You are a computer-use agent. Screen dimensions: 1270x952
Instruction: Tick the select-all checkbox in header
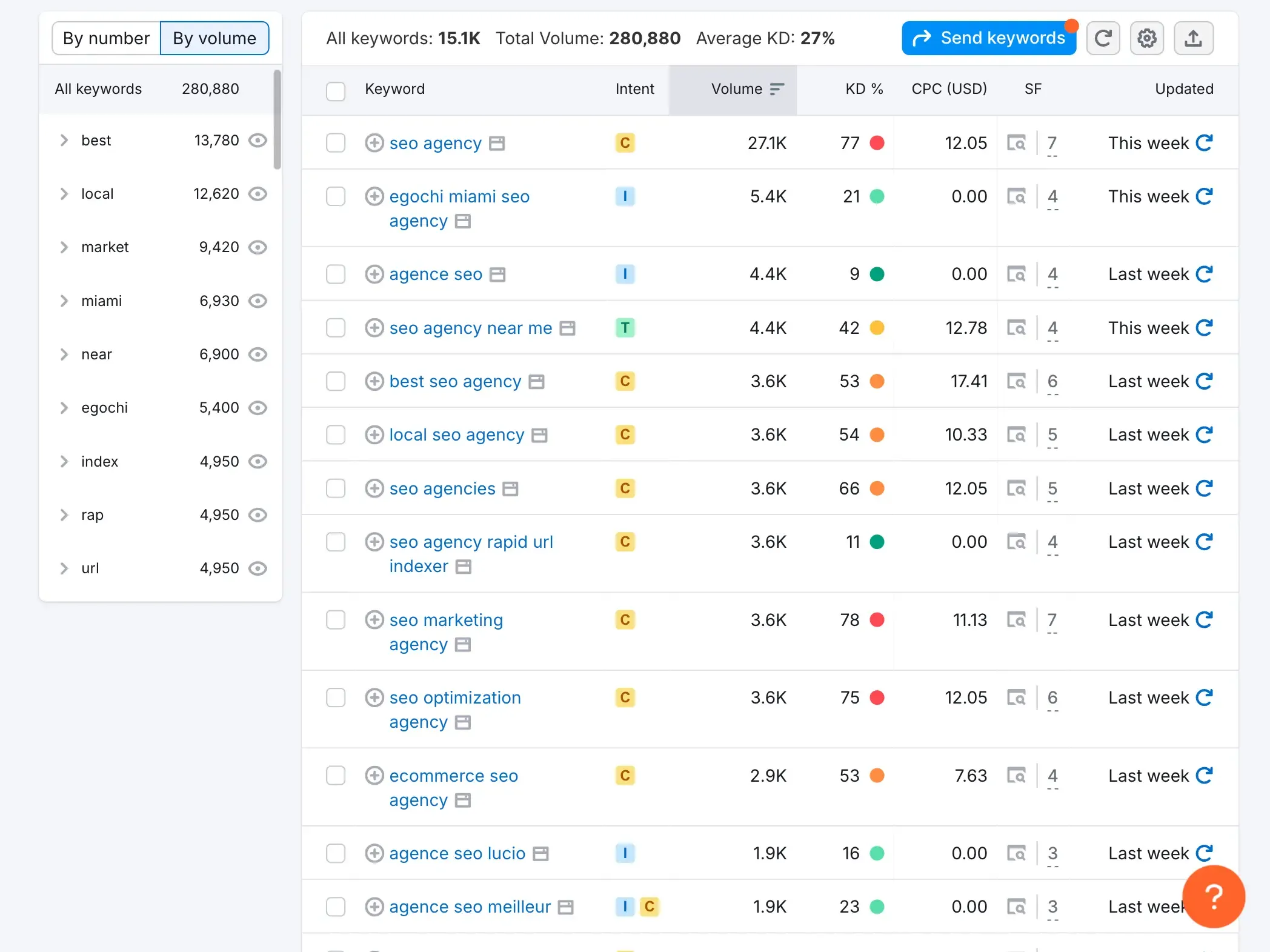tap(336, 91)
